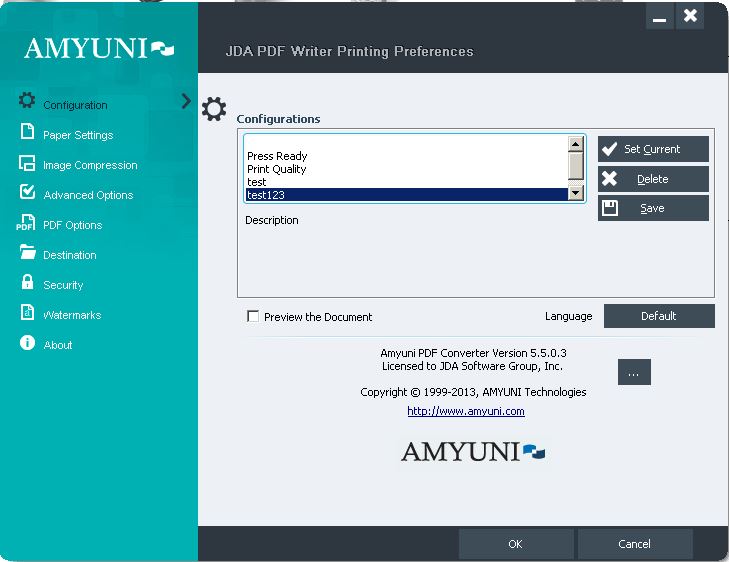Click the Image Compression icon
The width and height of the screenshot is (729, 562).
(x=27, y=163)
